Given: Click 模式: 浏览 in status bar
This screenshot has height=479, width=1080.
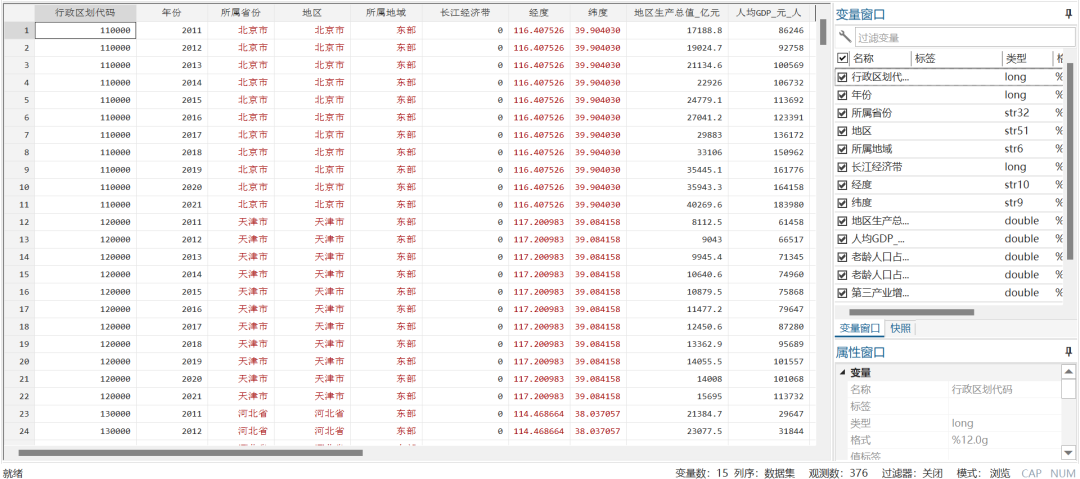Looking at the screenshot, I should pos(984,473).
